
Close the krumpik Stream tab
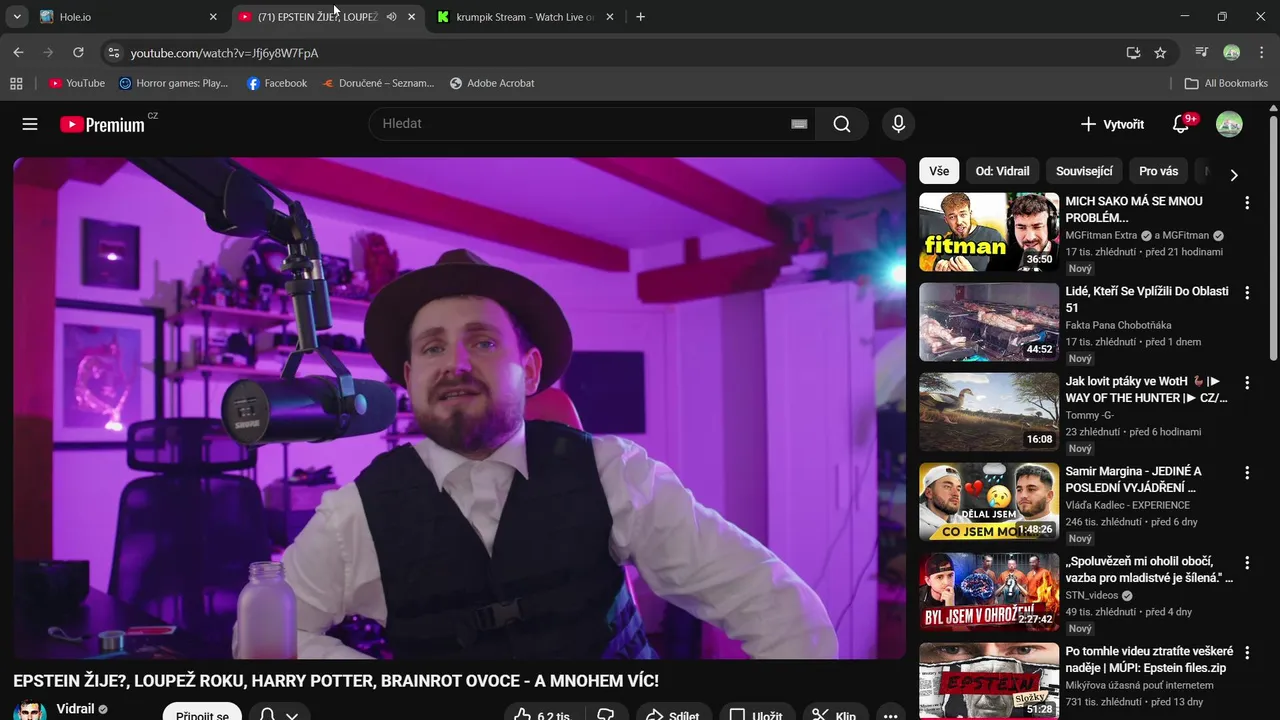(x=610, y=17)
